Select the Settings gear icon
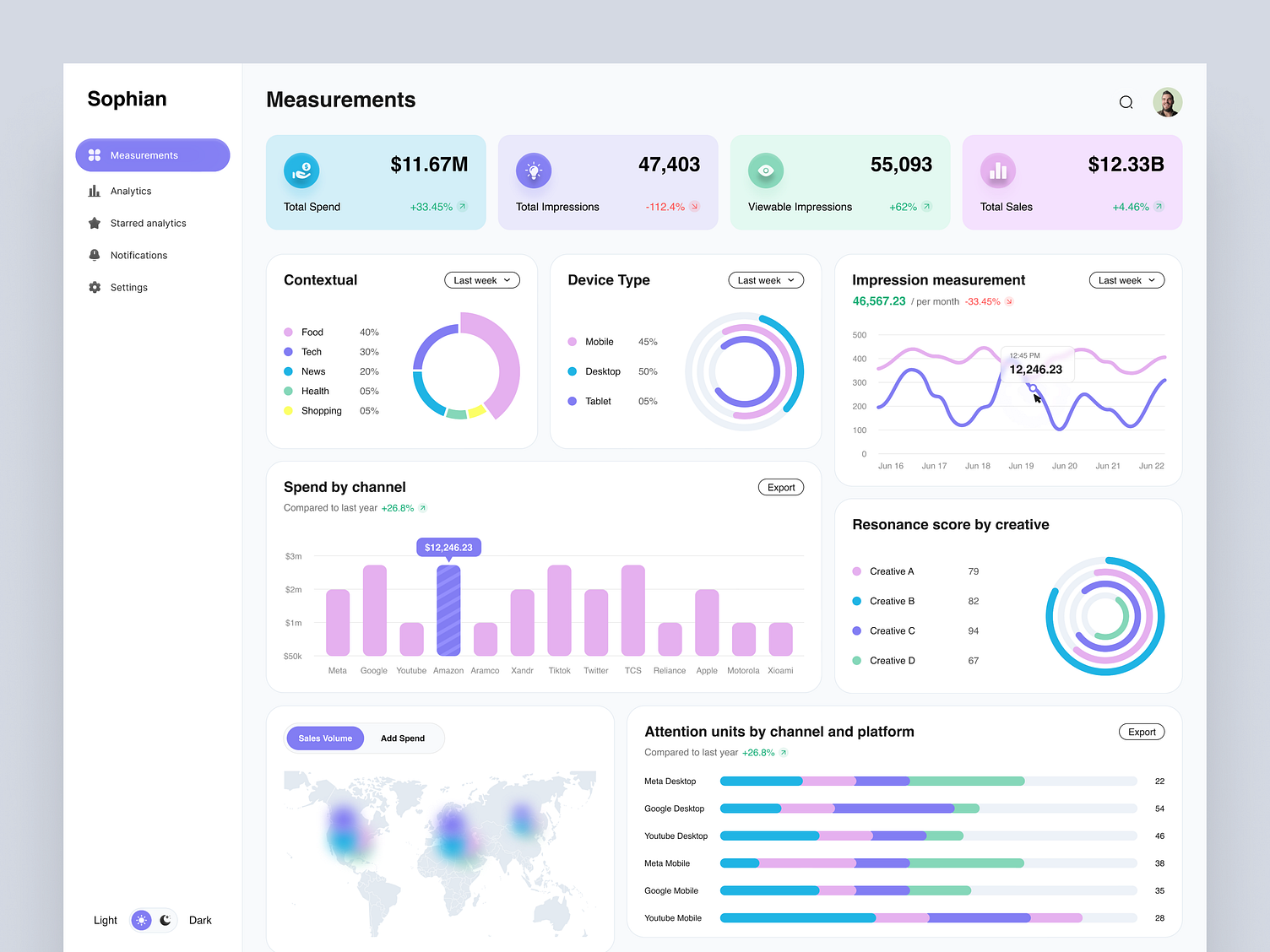 coord(95,287)
